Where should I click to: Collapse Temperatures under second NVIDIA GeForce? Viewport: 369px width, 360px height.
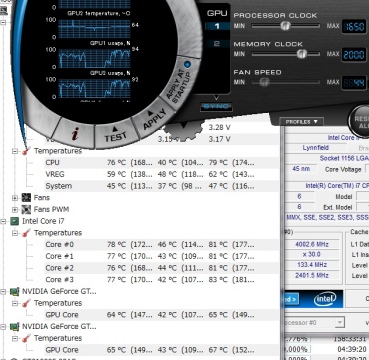pyautogui.click(x=15, y=338)
